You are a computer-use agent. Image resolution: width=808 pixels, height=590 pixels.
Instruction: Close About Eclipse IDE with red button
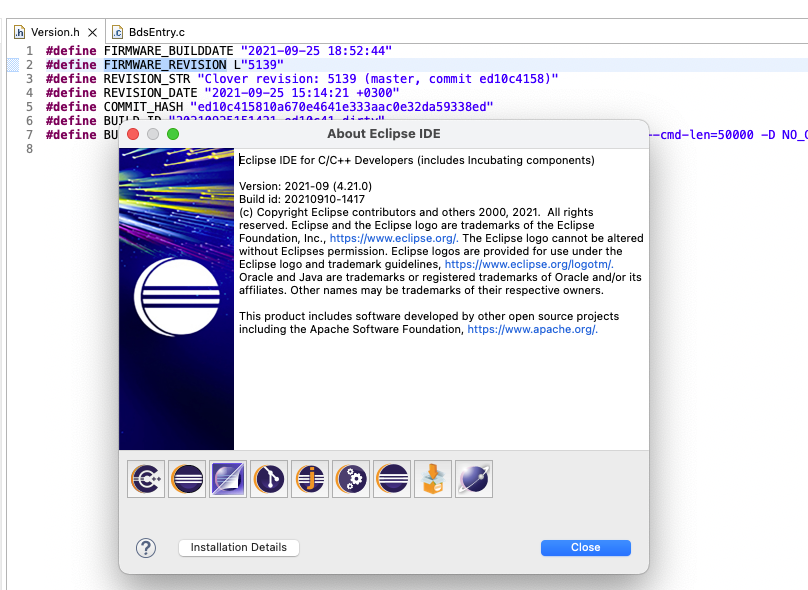(133, 134)
